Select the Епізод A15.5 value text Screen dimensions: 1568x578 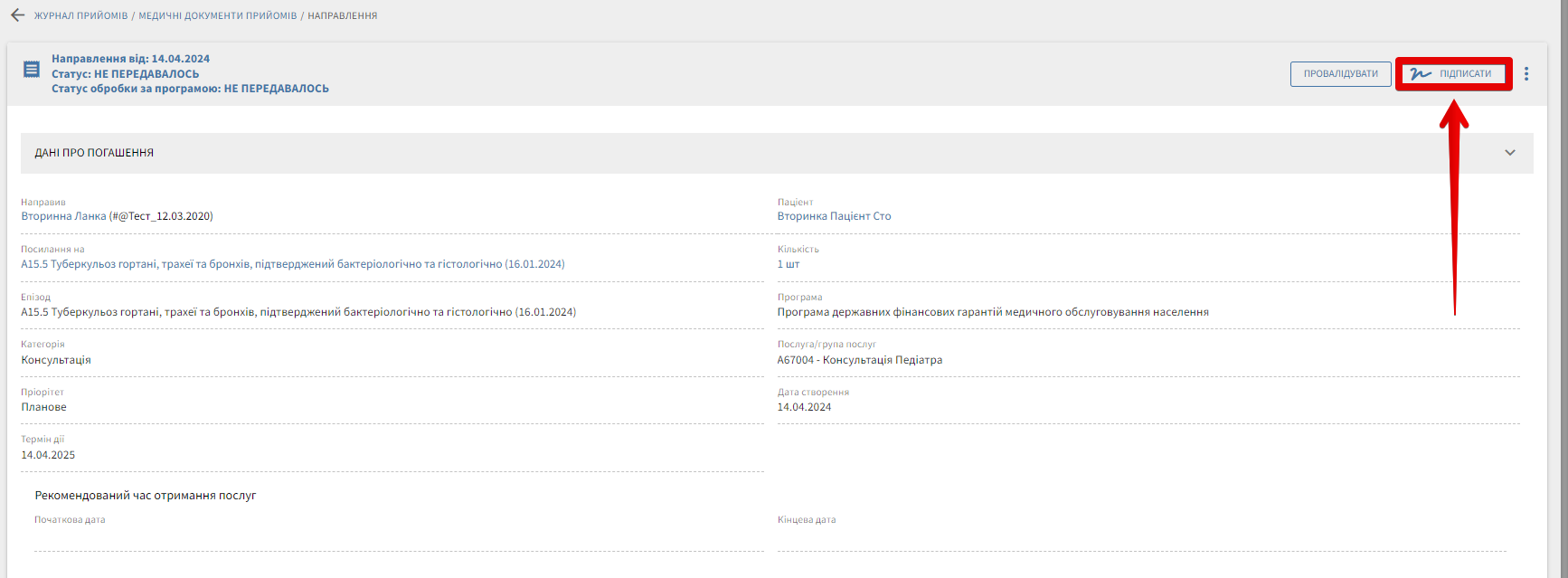point(298,312)
